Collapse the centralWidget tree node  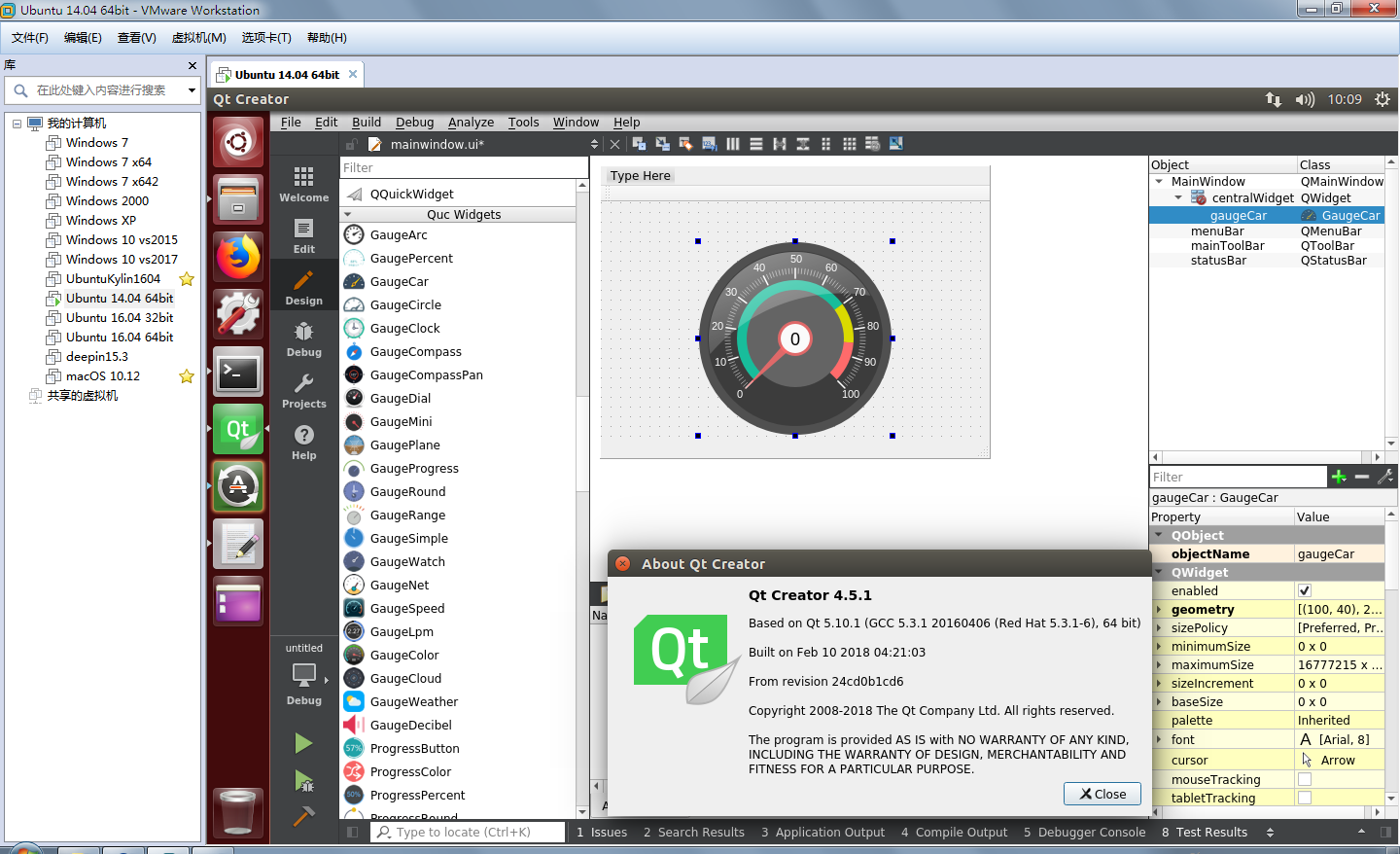1178,197
